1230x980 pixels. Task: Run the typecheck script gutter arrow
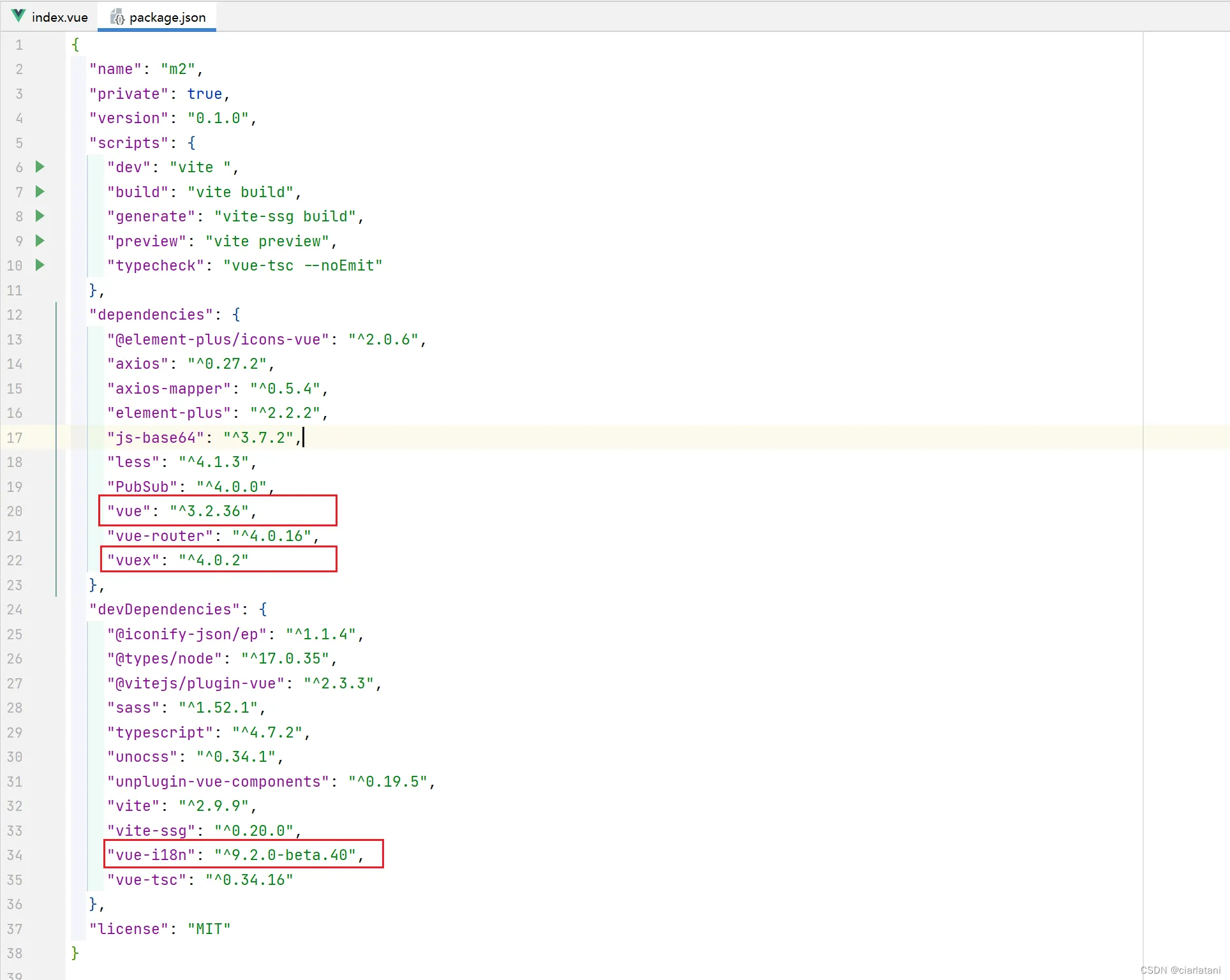[x=40, y=265]
